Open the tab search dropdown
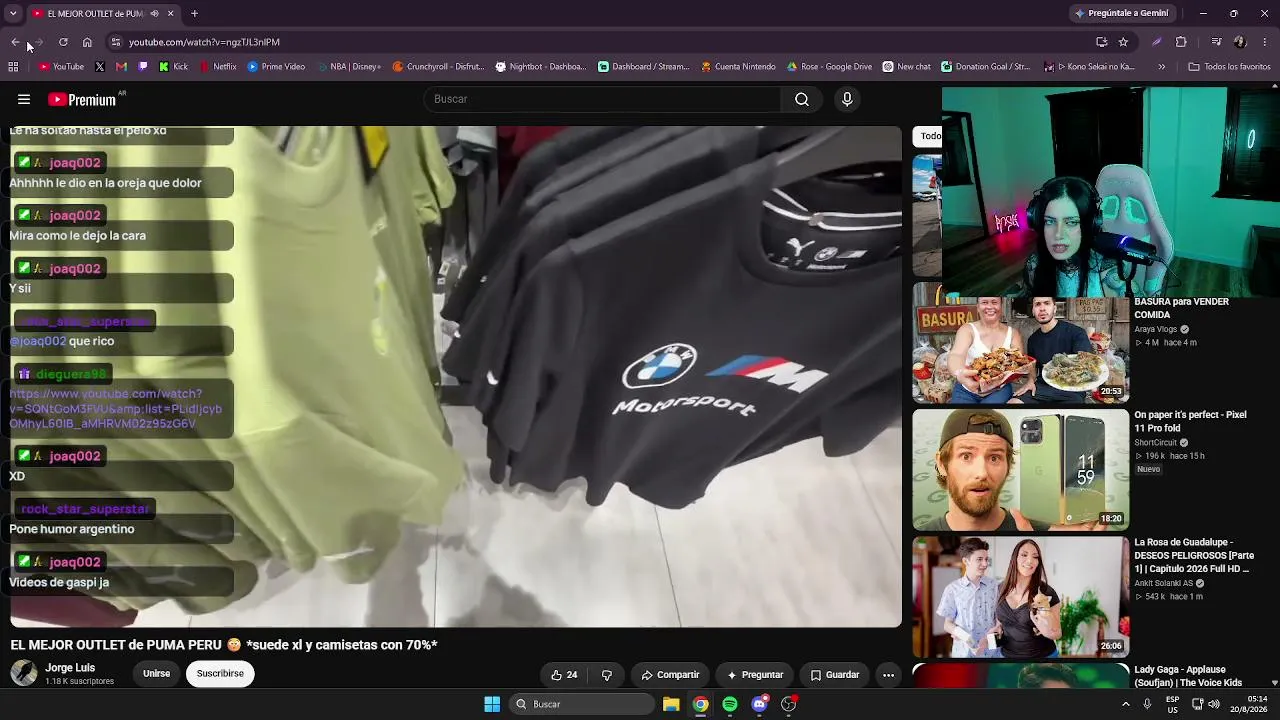Viewport: 1280px width, 720px height. (x=13, y=13)
